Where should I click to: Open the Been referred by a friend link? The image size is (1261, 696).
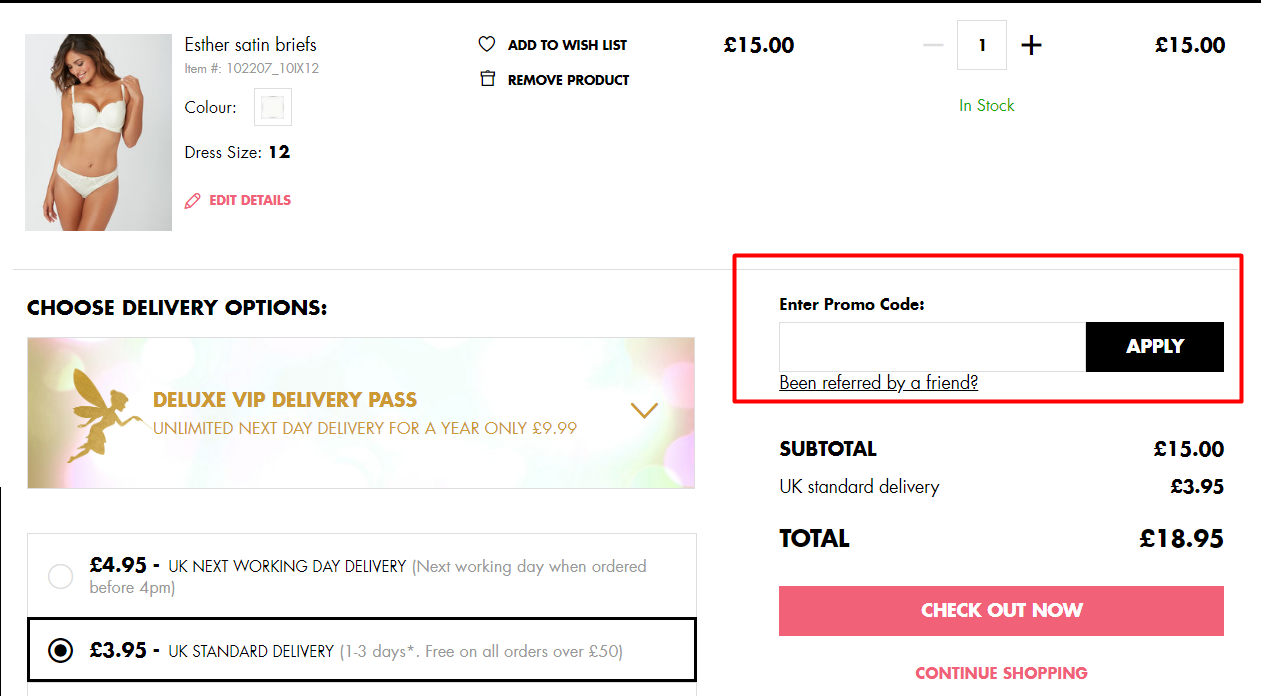tap(878, 382)
